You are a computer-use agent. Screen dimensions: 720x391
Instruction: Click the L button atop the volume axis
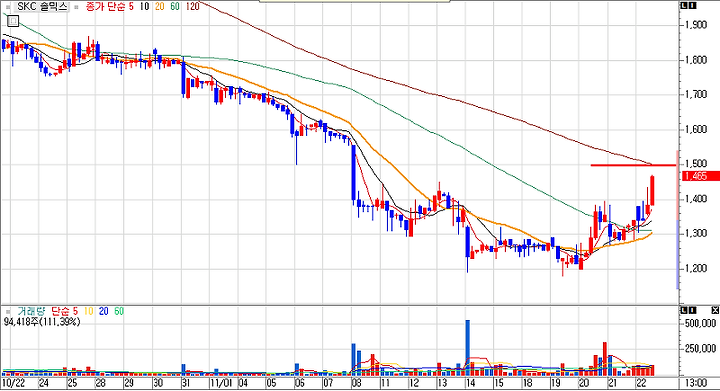coord(684,310)
